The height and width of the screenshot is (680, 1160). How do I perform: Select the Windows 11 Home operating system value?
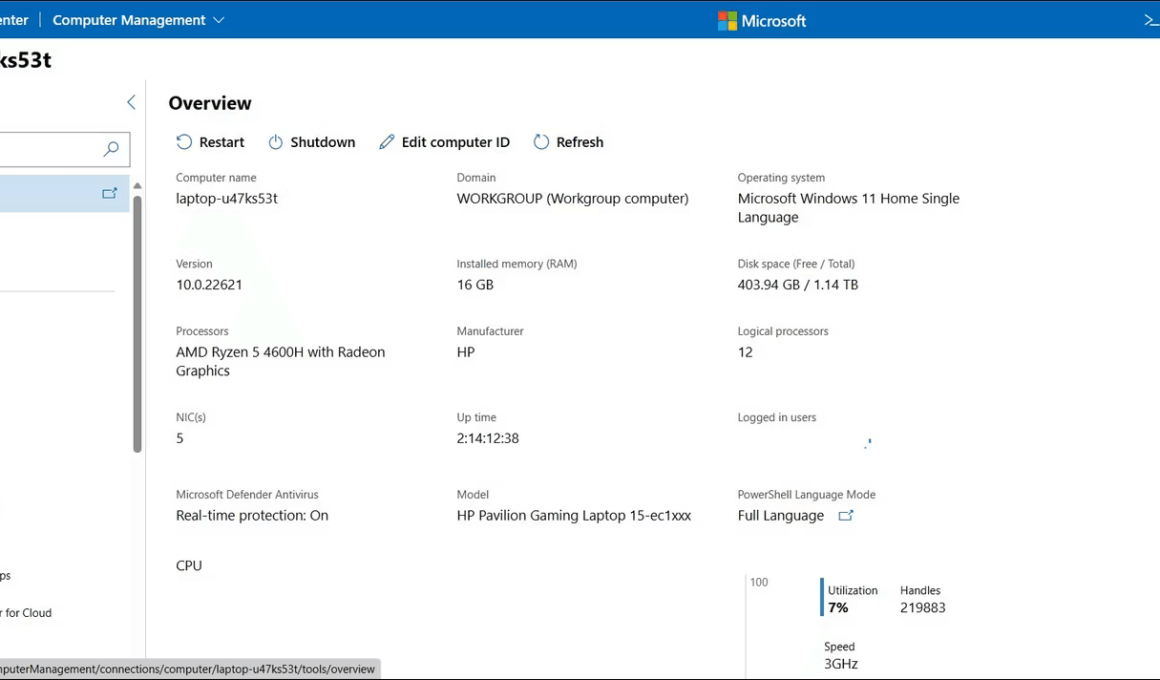tap(849, 208)
